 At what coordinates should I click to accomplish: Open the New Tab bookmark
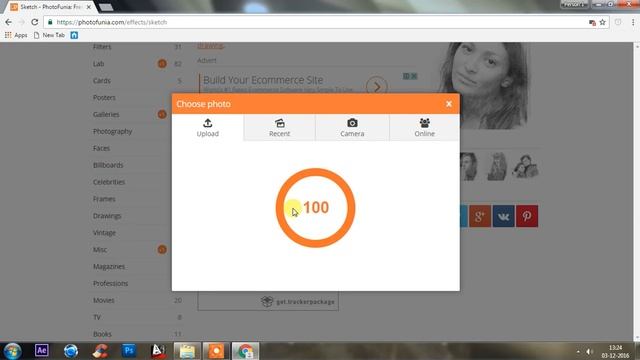[x=49, y=36]
